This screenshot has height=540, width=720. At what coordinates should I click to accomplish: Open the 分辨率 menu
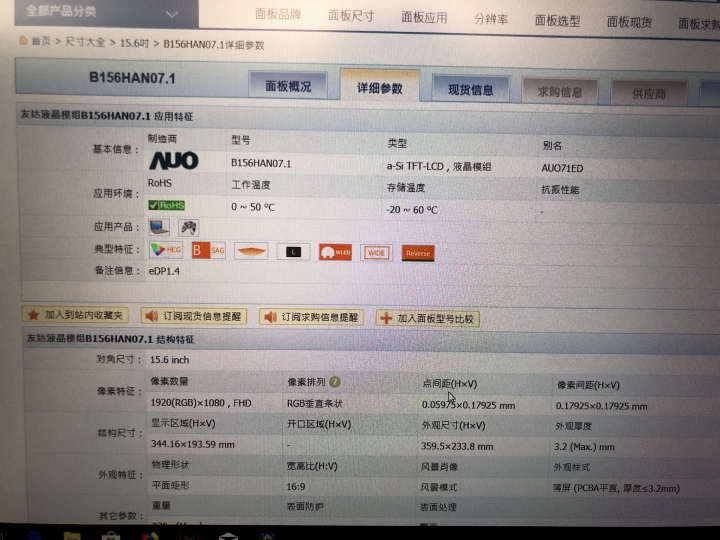point(491,19)
